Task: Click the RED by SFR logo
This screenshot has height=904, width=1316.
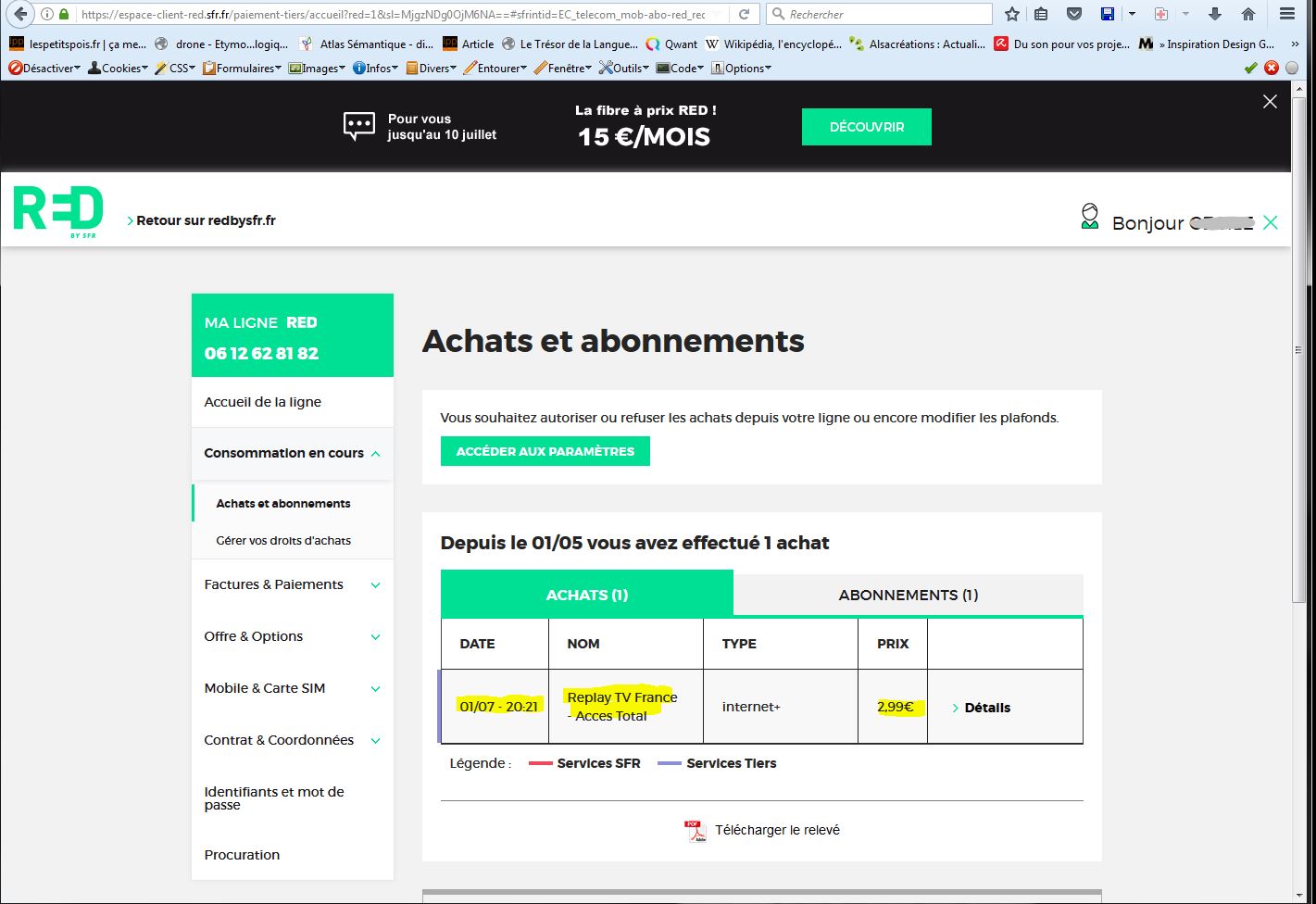Action: 57,211
